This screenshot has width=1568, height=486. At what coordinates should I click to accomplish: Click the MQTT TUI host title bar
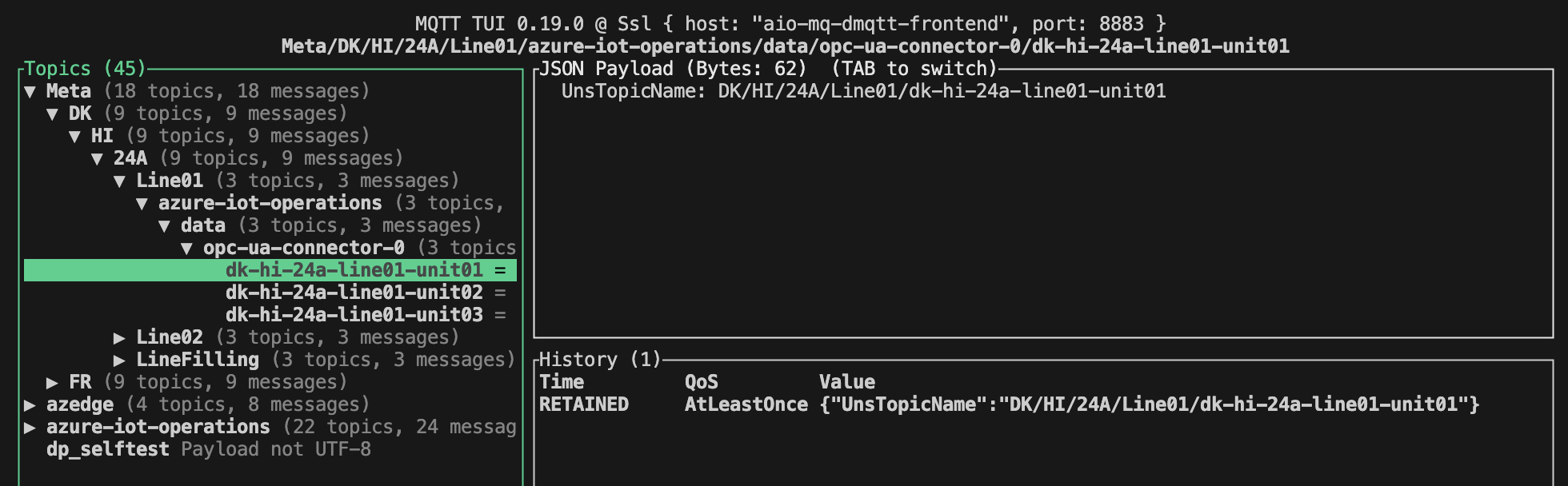[784, 22]
